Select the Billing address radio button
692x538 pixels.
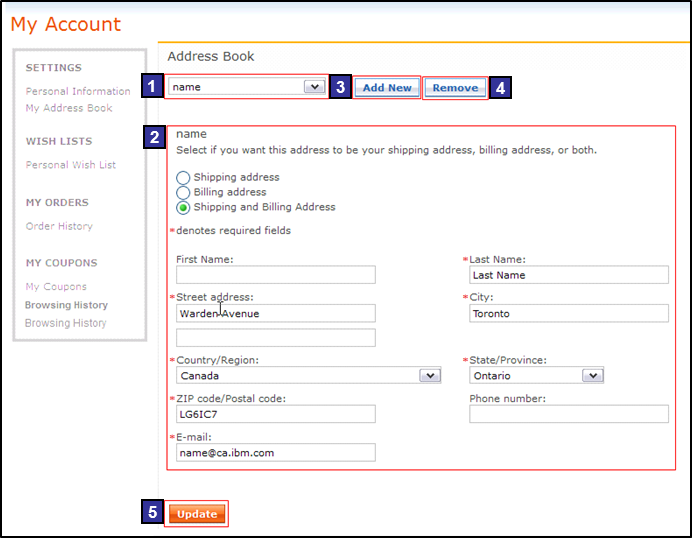pos(183,192)
